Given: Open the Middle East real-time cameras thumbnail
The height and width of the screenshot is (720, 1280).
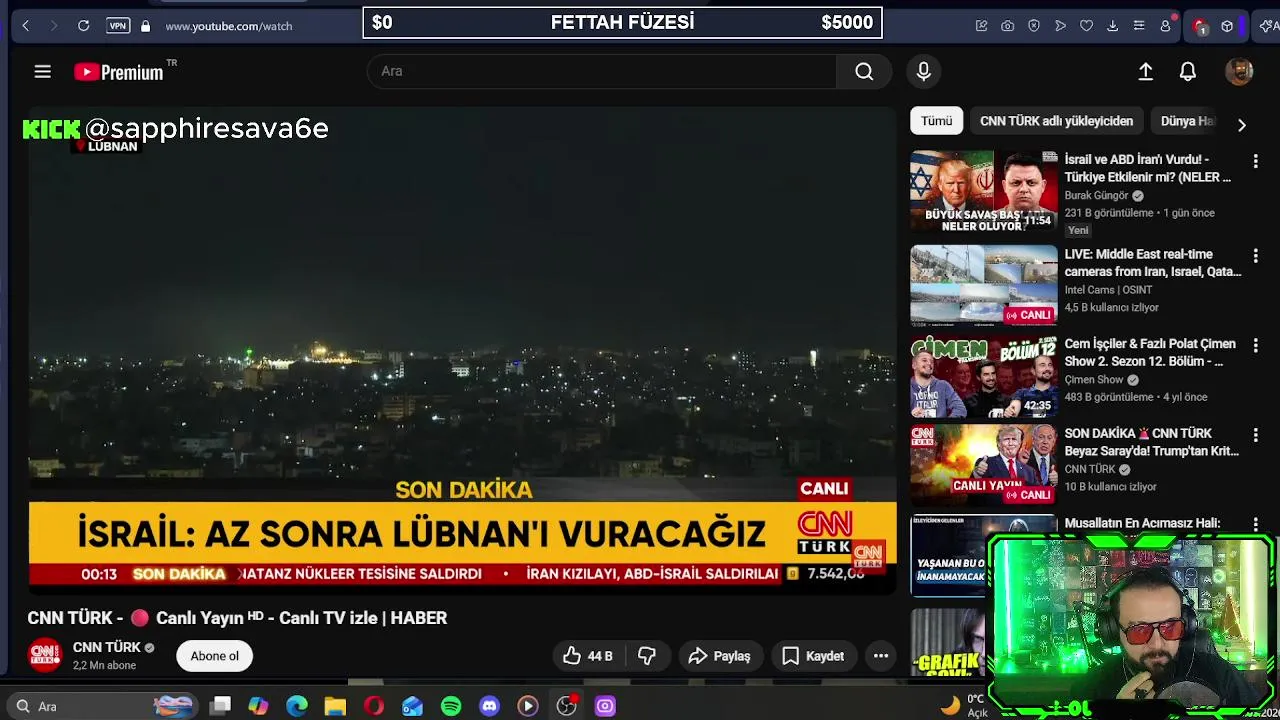Looking at the screenshot, I should click(984, 286).
